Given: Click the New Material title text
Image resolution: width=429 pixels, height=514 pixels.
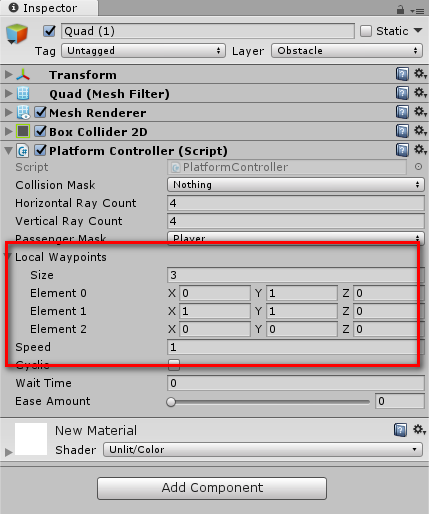Looking at the screenshot, I should point(96,430).
